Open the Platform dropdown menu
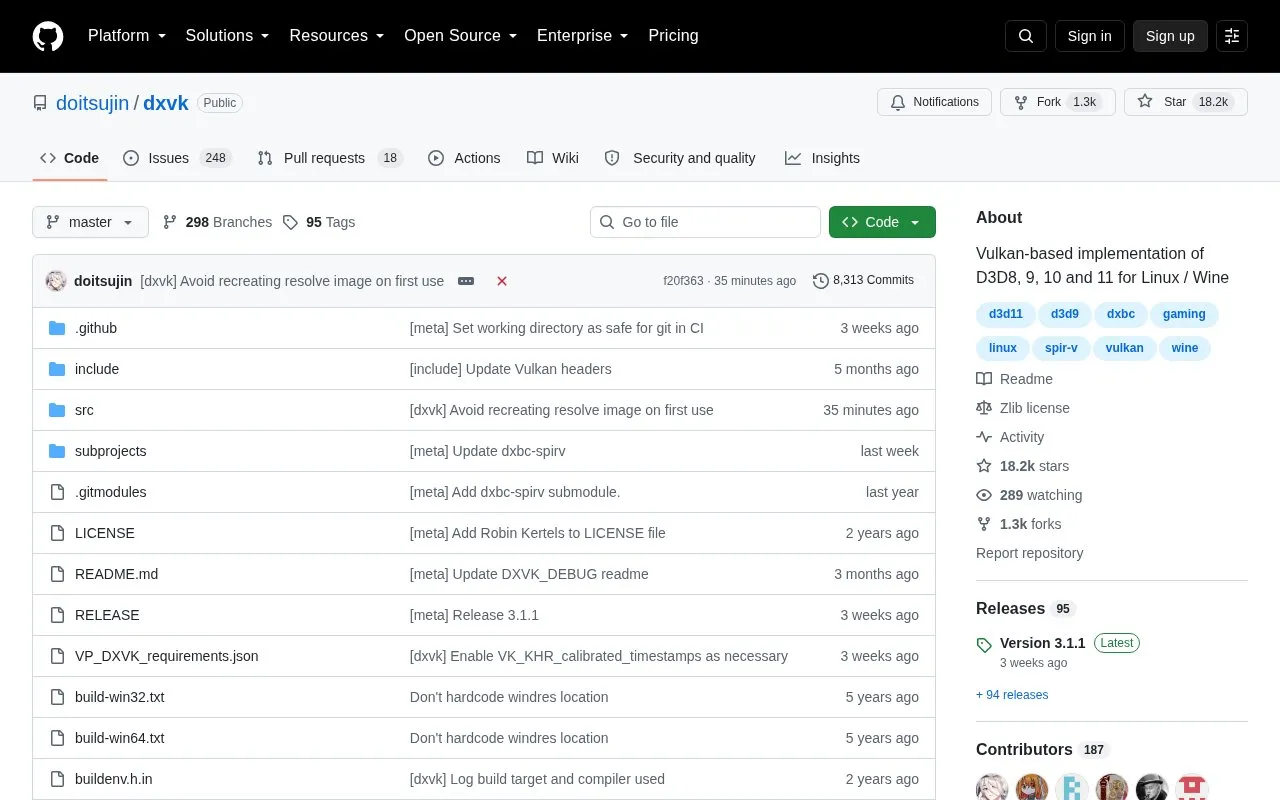 pos(127,36)
